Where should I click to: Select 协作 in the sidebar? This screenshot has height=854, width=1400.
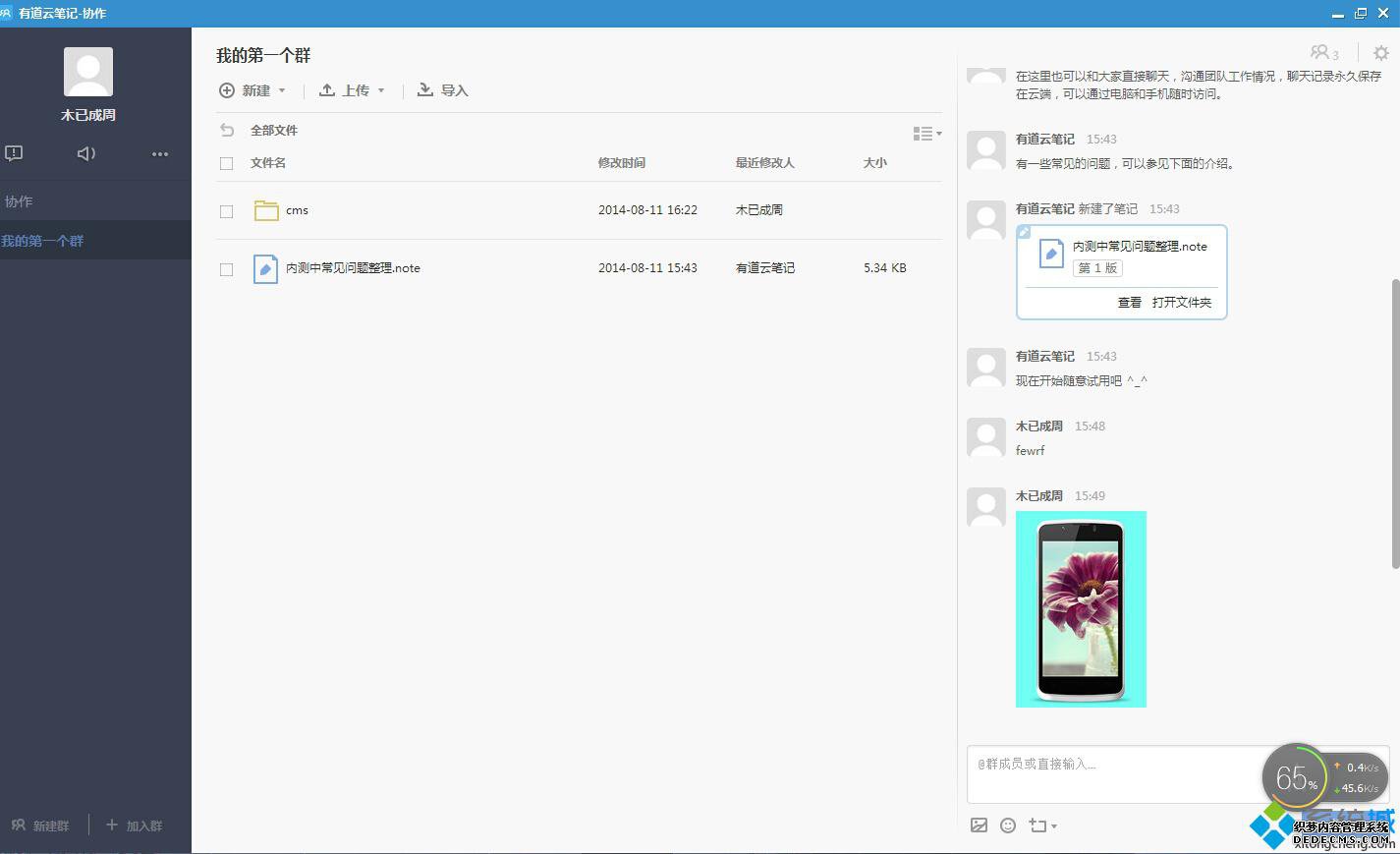point(19,201)
